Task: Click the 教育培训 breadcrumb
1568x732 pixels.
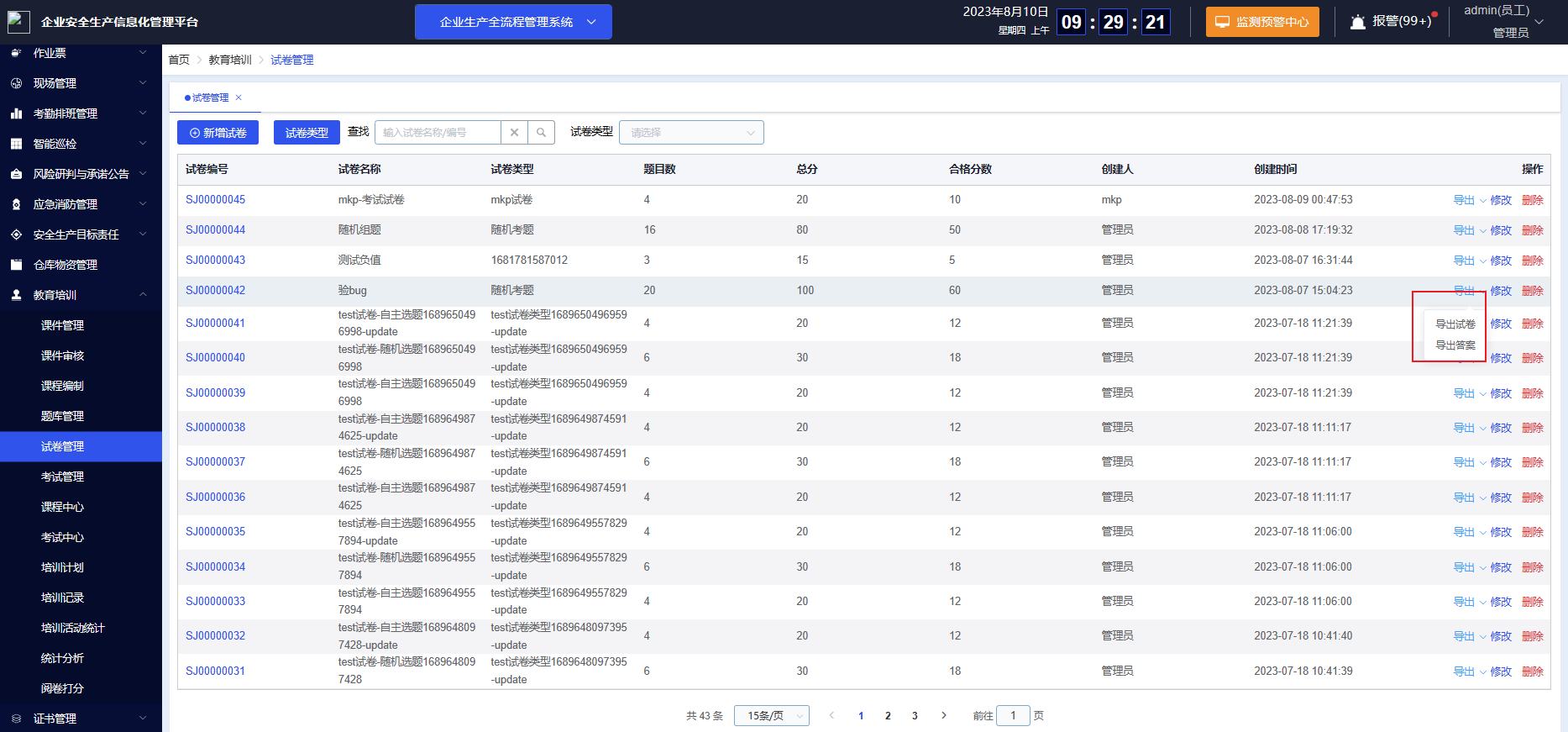Action: point(230,60)
